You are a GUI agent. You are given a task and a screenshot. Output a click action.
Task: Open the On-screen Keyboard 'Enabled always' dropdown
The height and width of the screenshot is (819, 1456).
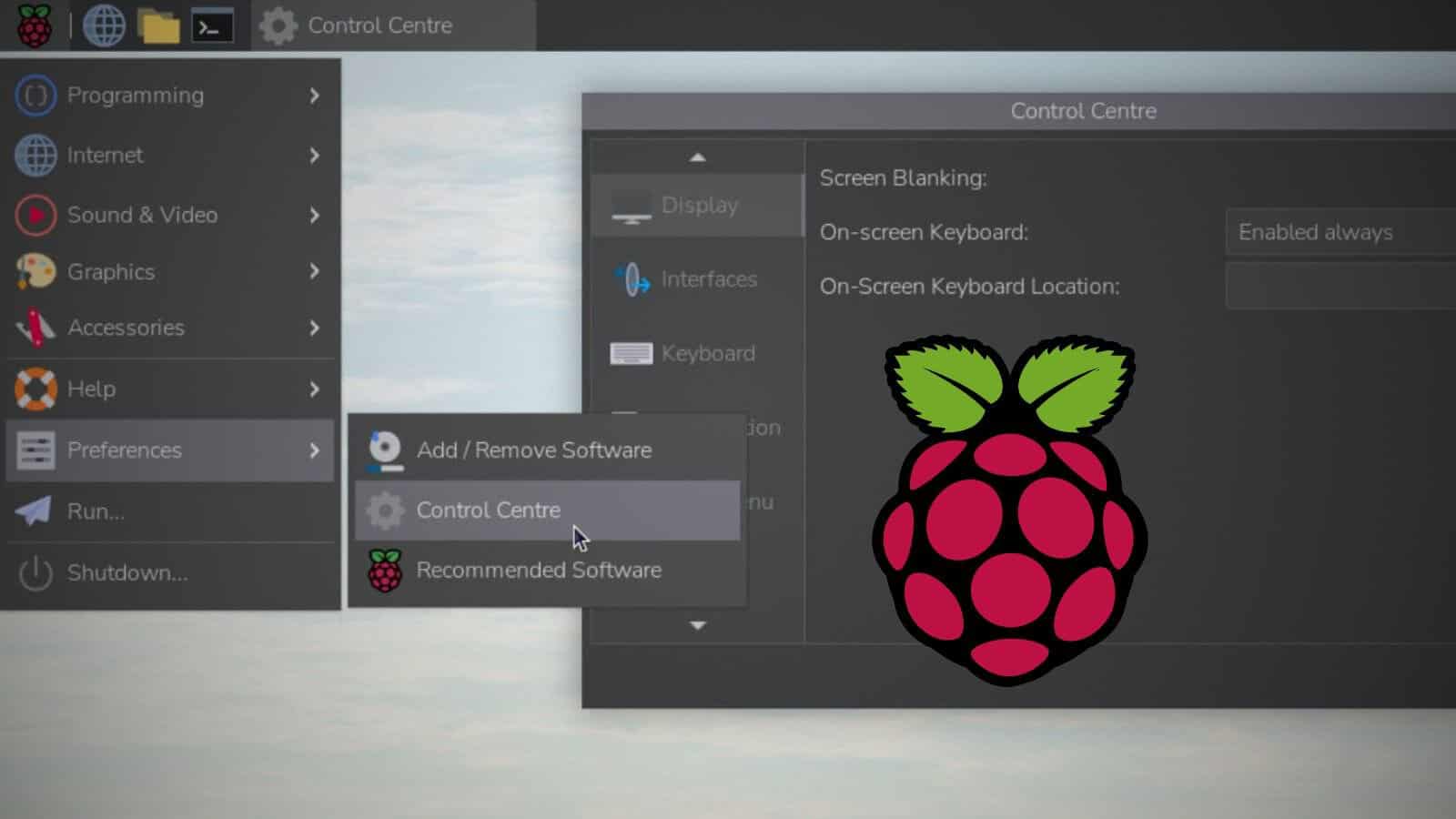(x=1340, y=232)
